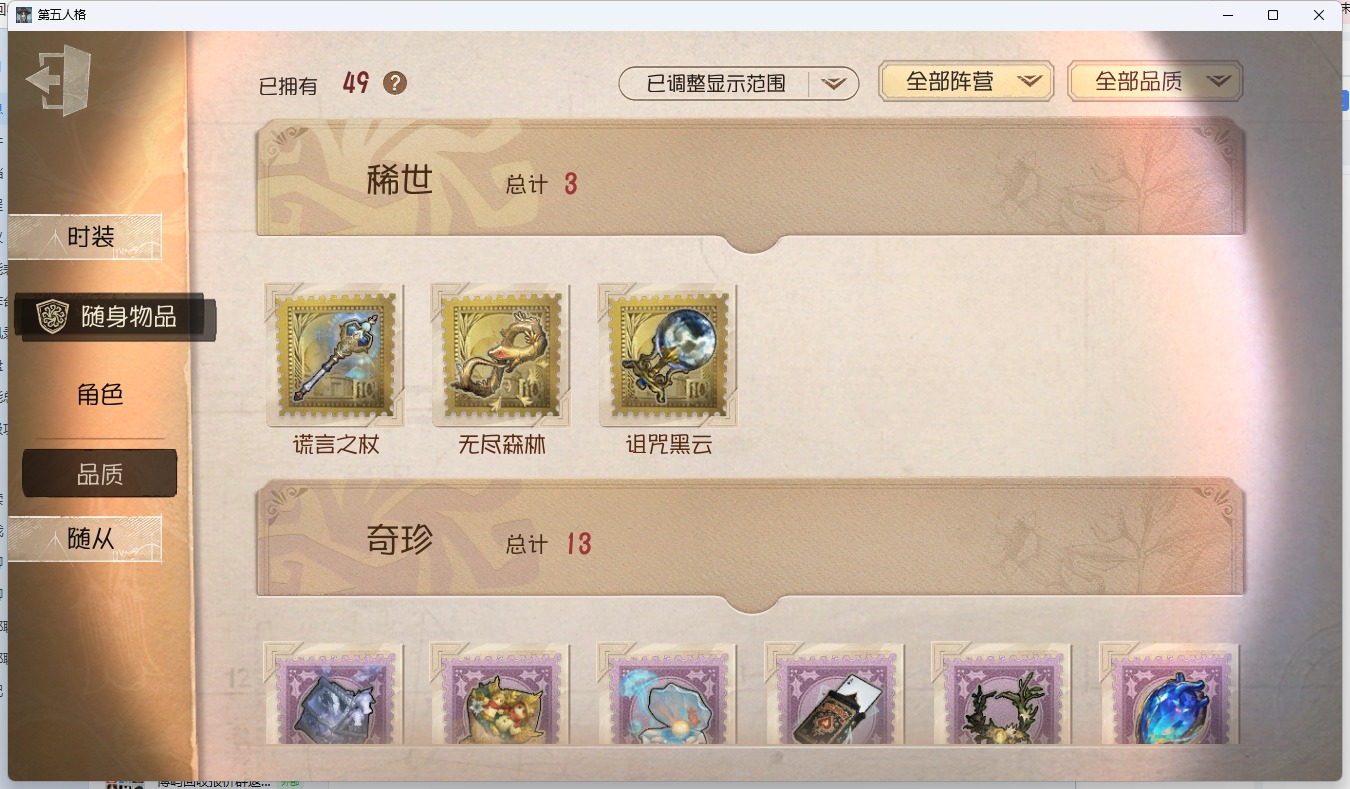Viewport: 1350px width, 789px height.
Task: Pick the flower bouquet accessory
Action: pos(500,693)
